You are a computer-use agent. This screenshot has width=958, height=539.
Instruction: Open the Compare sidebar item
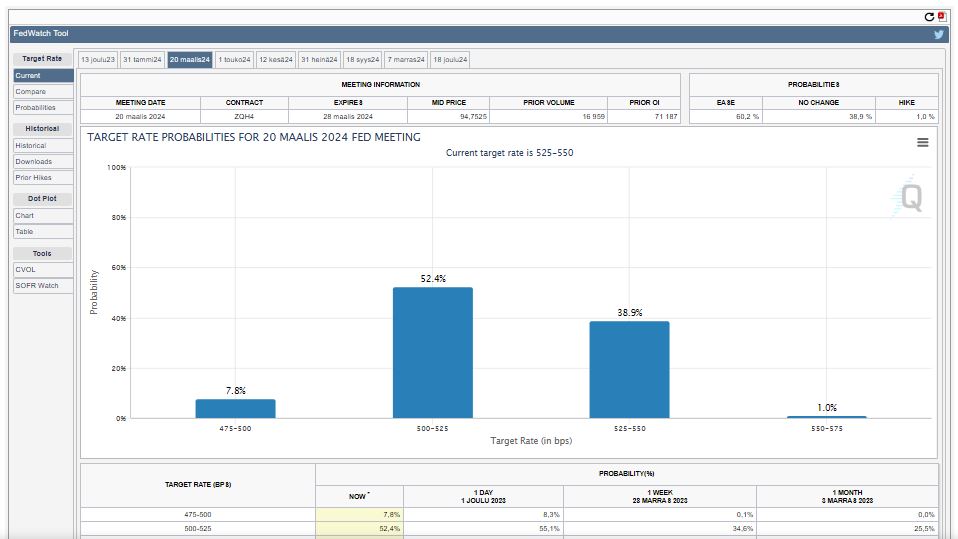(x=43, y=92)
